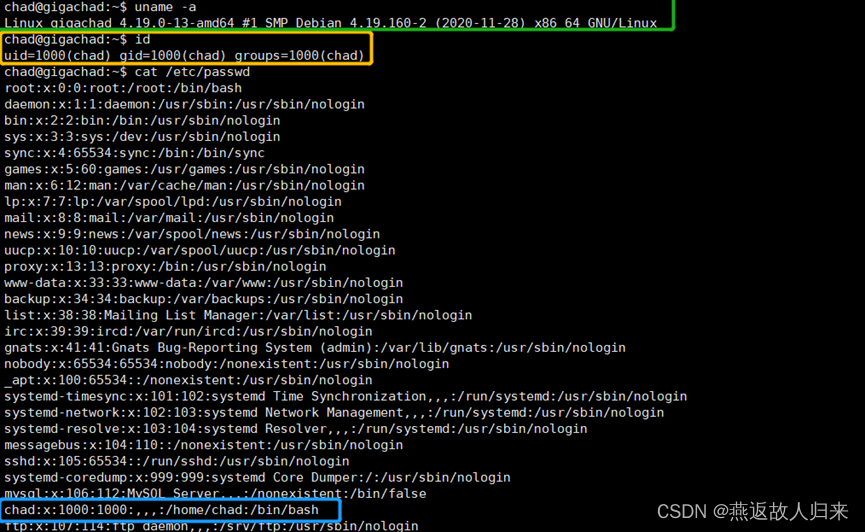This screenshot has height=532, width=865.
Task: Click the _apt:x:100:65534 passwd entry
Action: tap(188, 380)
